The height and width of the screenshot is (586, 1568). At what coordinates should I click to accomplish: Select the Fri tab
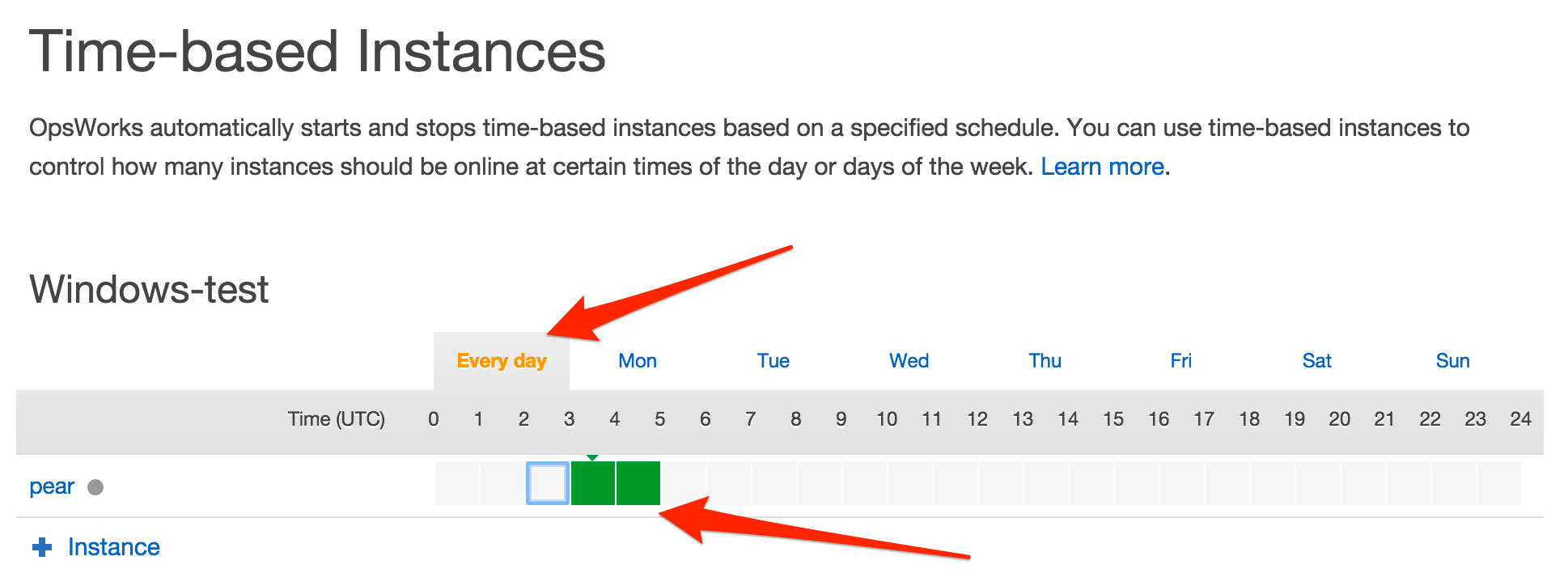point(1181,361)
